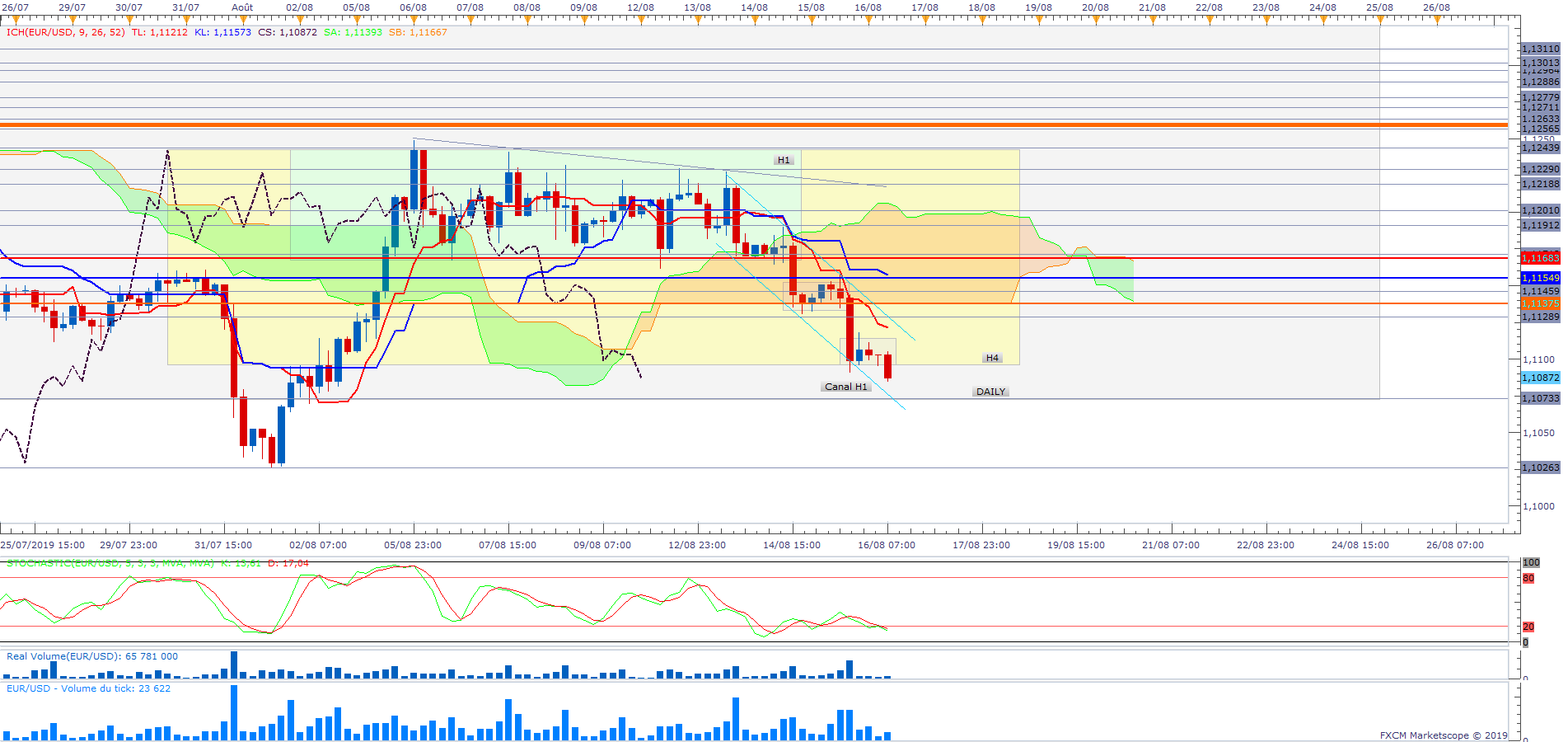Click the 1,12779 price level tag

coord(1540,97)
